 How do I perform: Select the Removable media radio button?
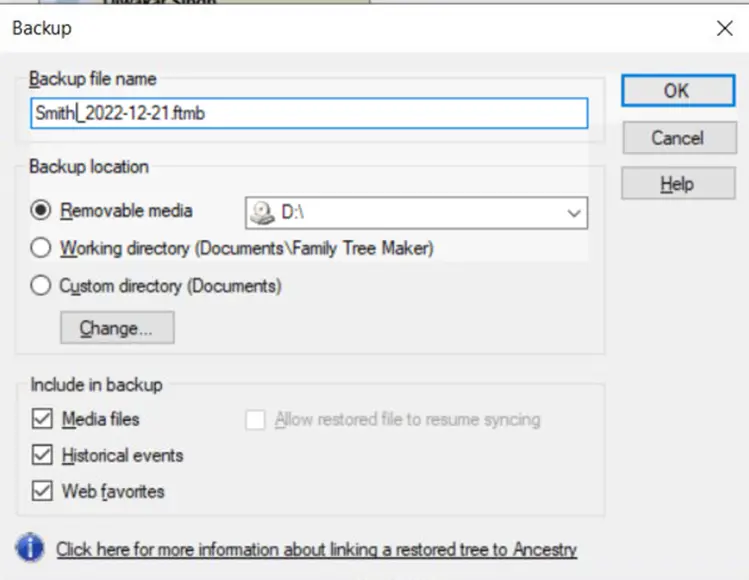41,211
